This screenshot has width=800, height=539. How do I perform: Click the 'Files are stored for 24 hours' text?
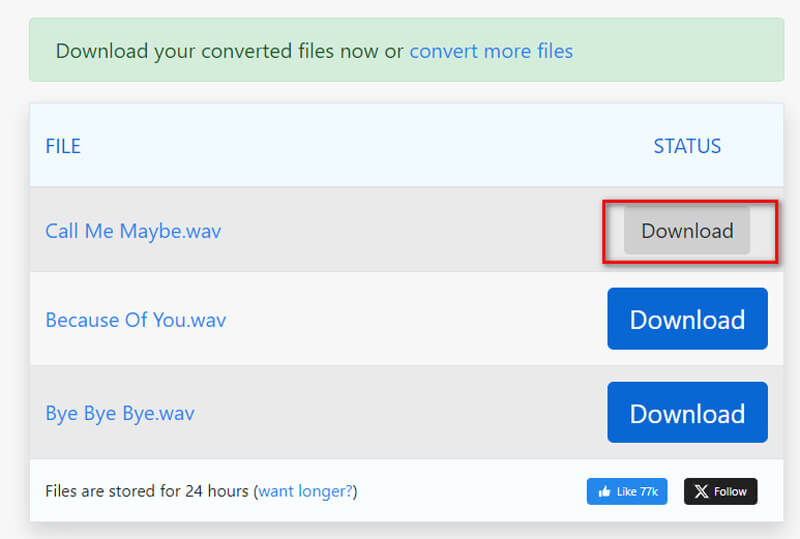click(x=146, y=491)
